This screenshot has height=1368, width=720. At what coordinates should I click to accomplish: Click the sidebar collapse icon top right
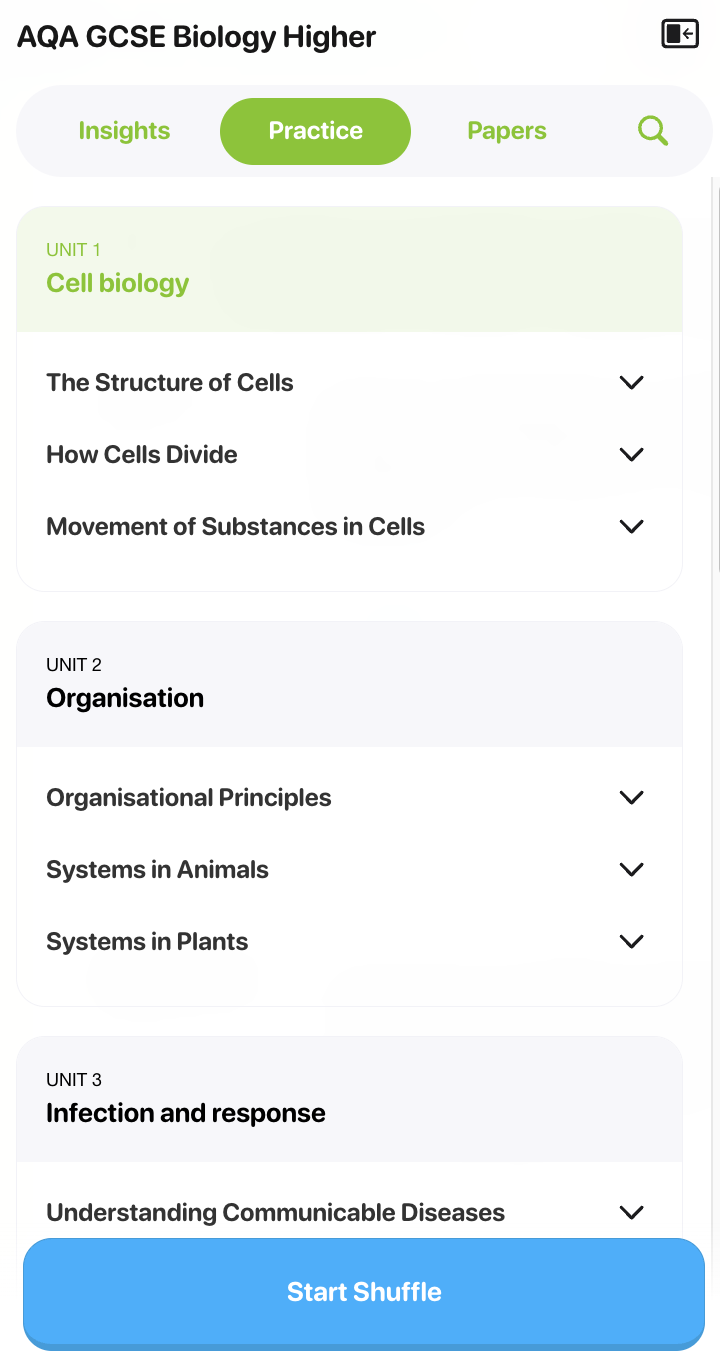(x=680, y=34)
